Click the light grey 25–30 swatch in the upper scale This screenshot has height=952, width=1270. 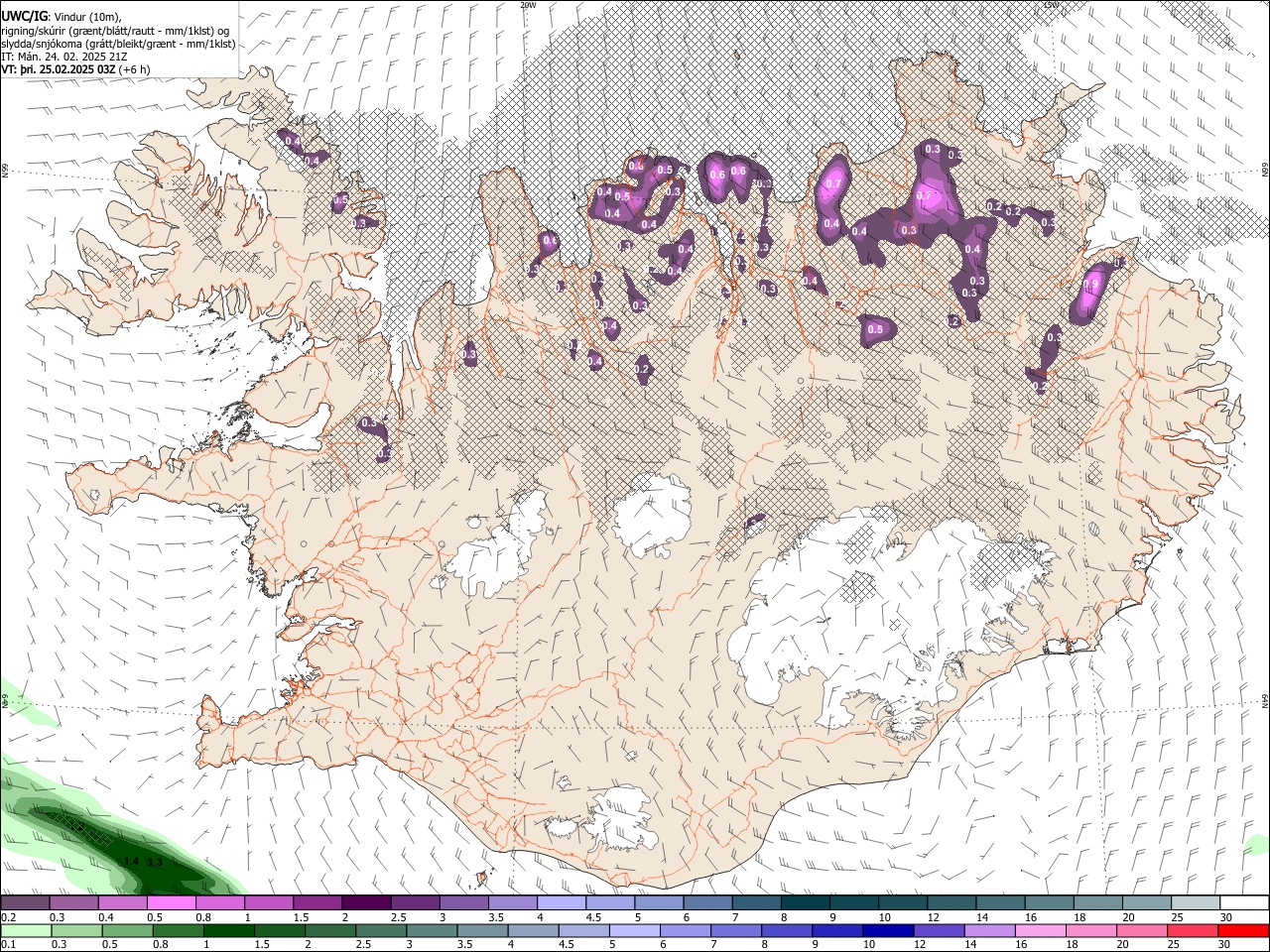point(1196,902)
